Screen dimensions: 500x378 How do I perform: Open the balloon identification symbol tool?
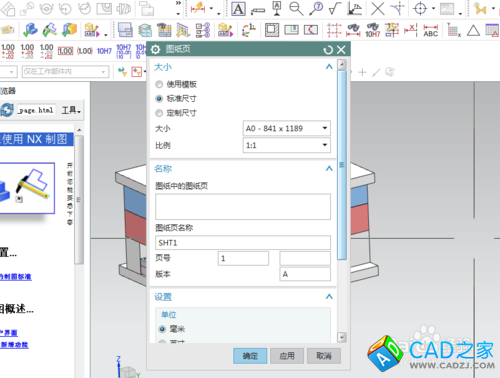click(x=316, y=9)
